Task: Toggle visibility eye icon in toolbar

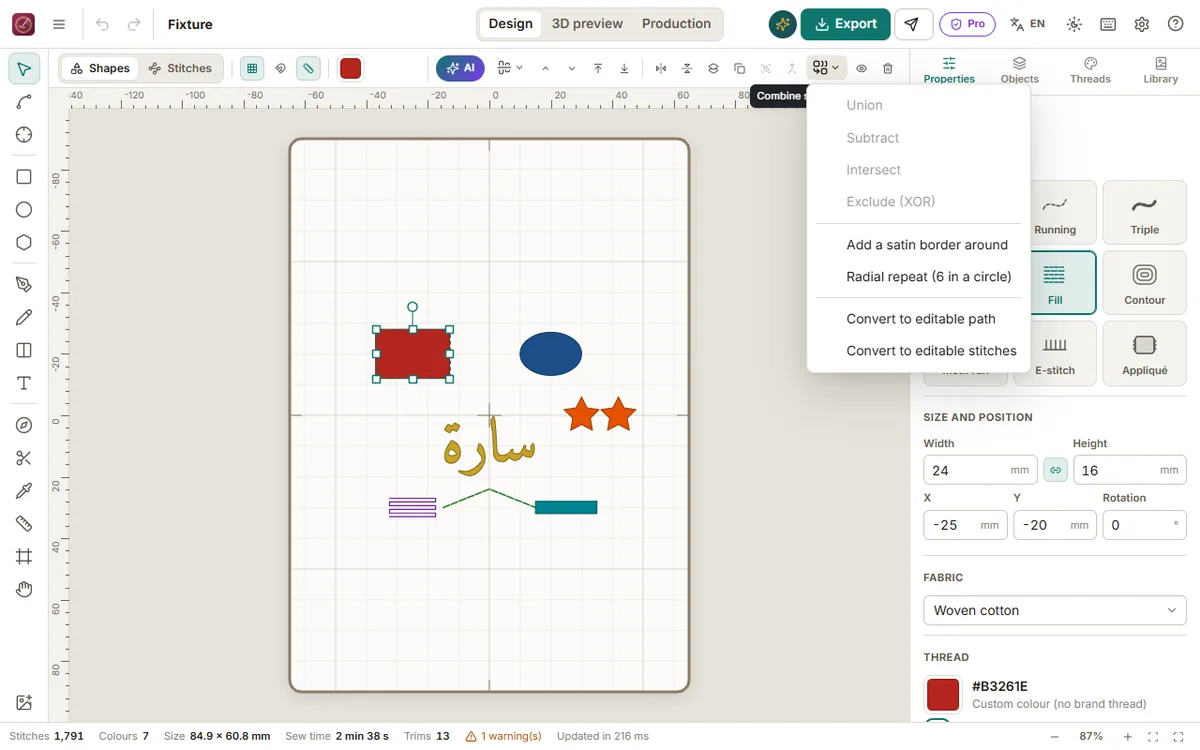Action: tap(861, 68)
